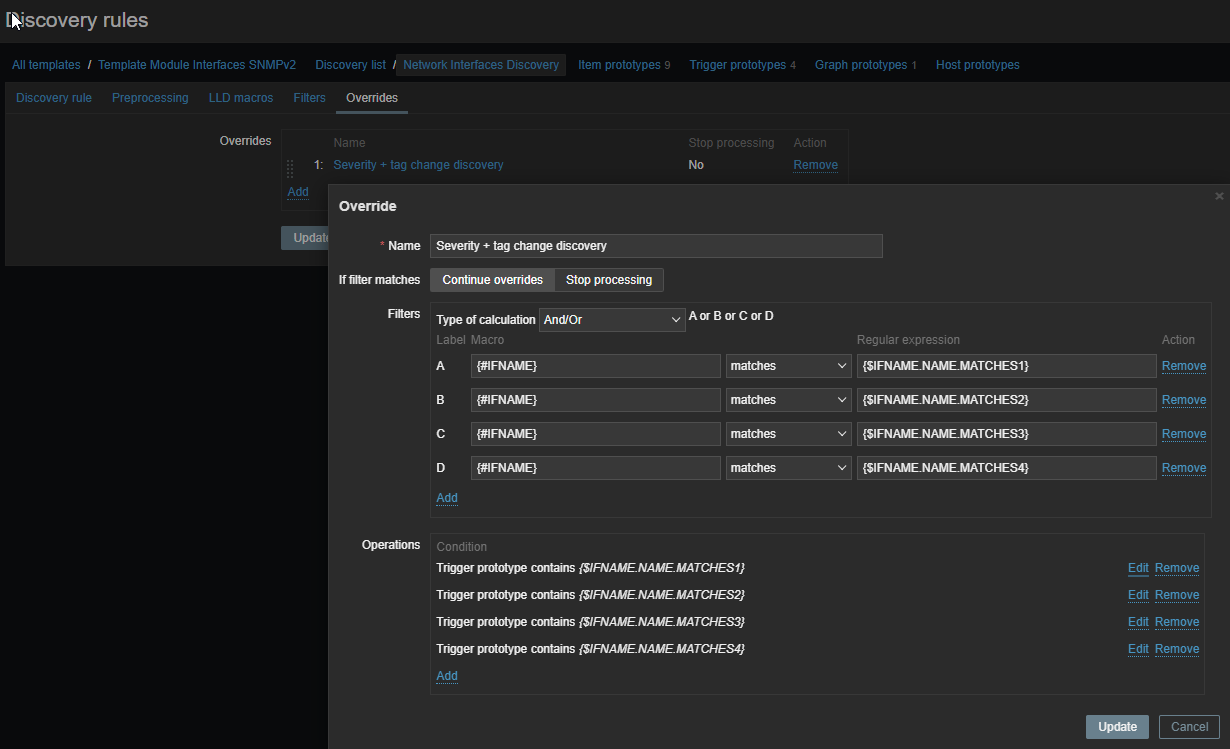Select Stop processing option
Screen dimensions: 1230x749
coord(608,280)
